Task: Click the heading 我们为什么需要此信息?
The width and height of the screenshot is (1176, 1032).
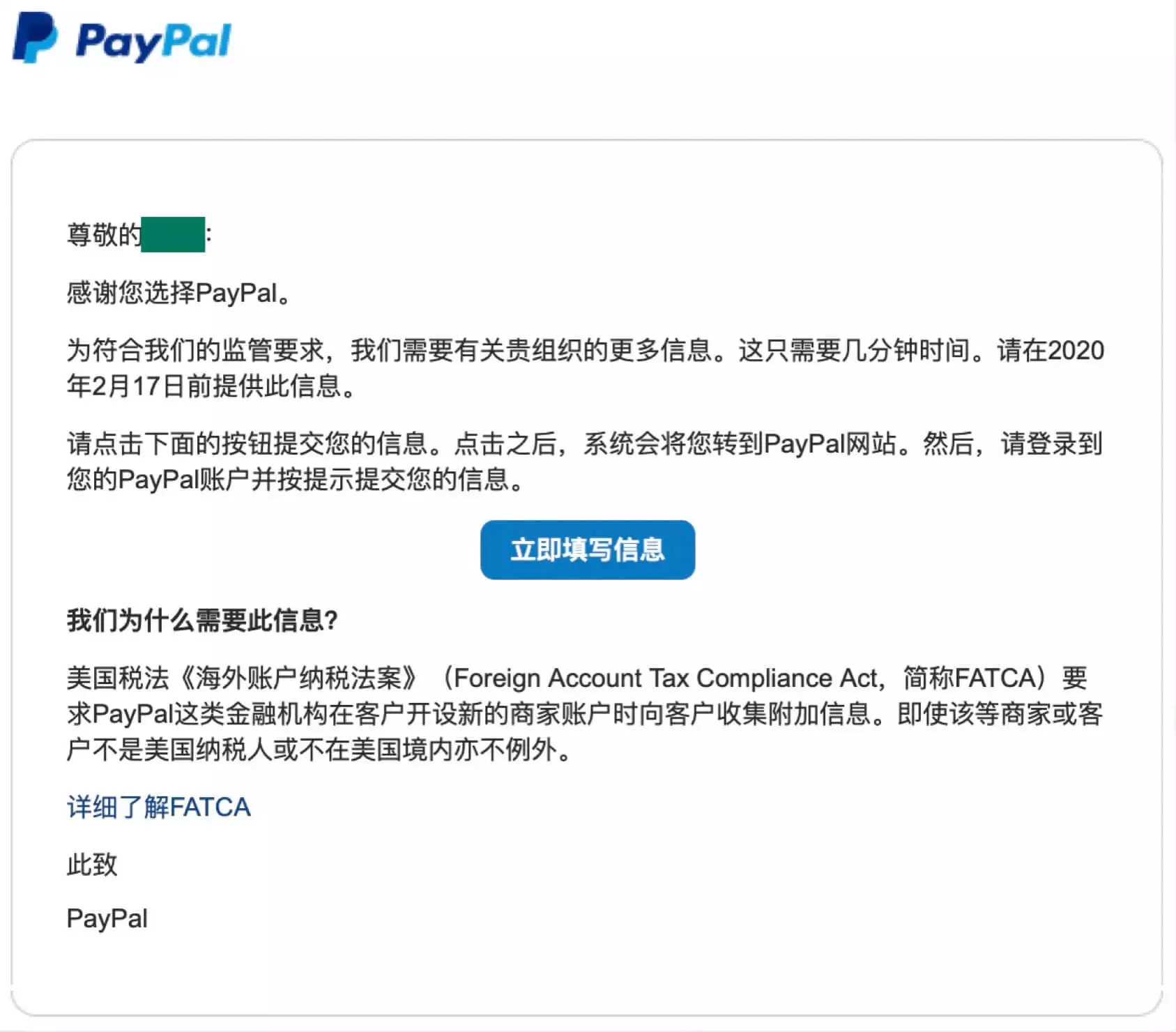Action: tap(202, 620)
